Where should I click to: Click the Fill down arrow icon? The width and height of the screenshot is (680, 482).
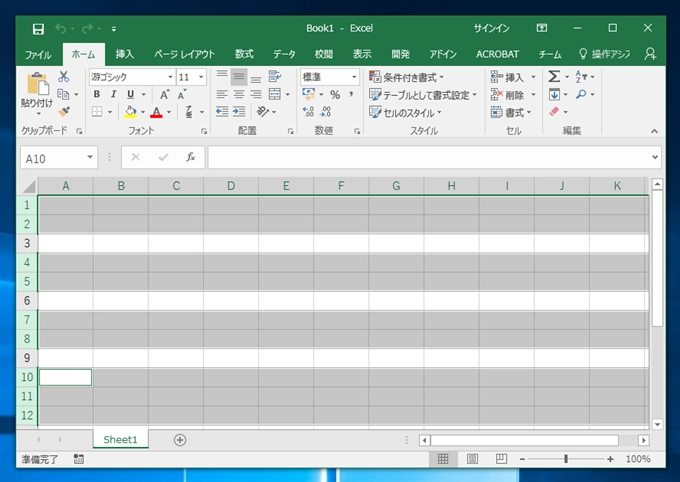coord(554,94)
